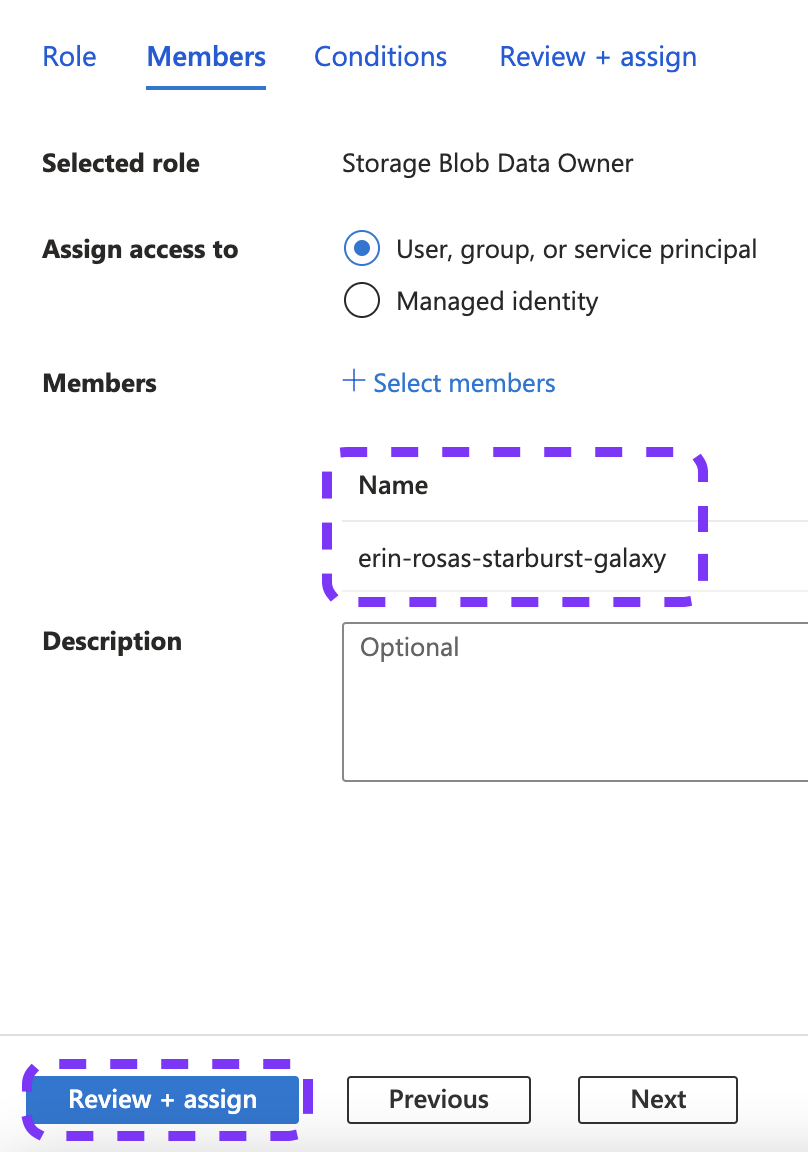Viewport: 808px width, 1152px height.
Task: Select the User, group, or service principal radio
Action: pyautogui.click(x=362, y=249)
